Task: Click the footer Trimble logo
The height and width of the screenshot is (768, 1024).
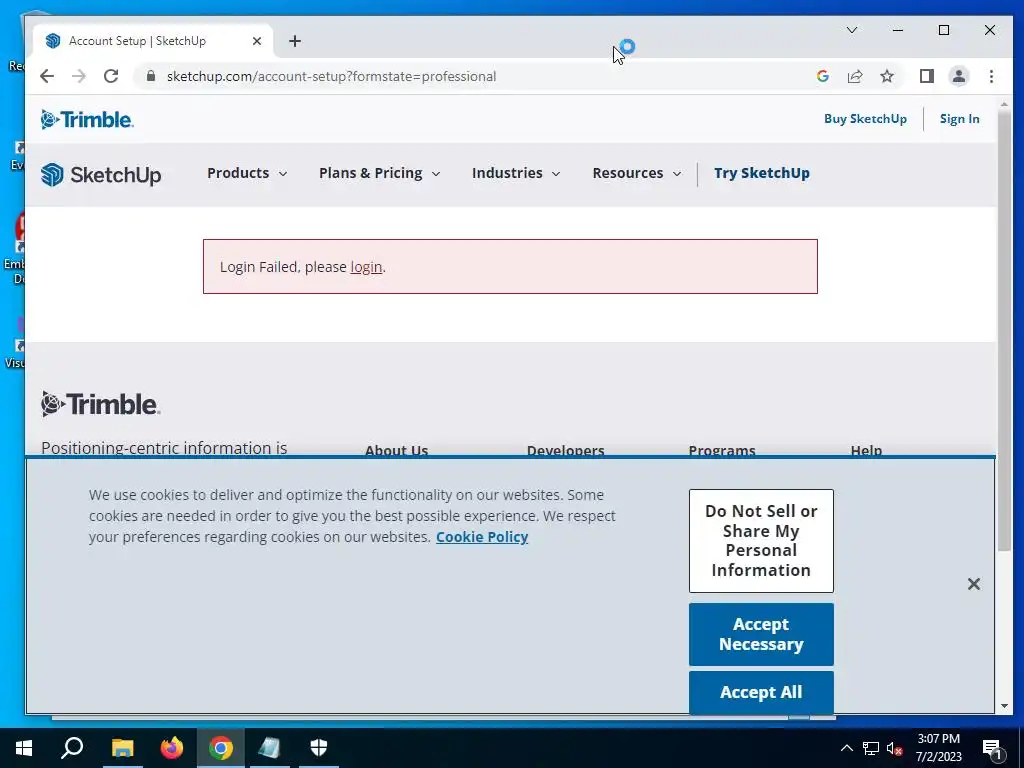Action: pyautogui.click(x=101, y=404)
